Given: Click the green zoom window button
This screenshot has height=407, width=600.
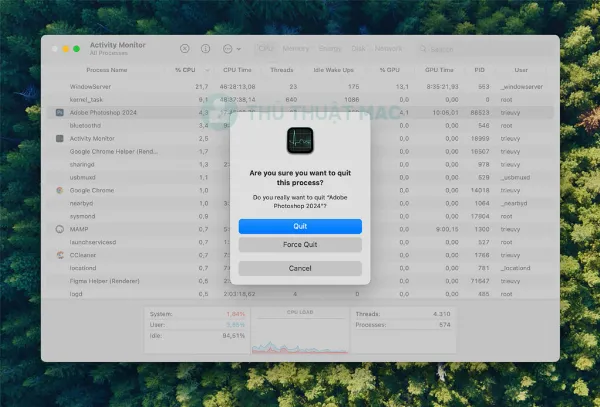Looking at the screenshot, I should (x=77, y=49).
